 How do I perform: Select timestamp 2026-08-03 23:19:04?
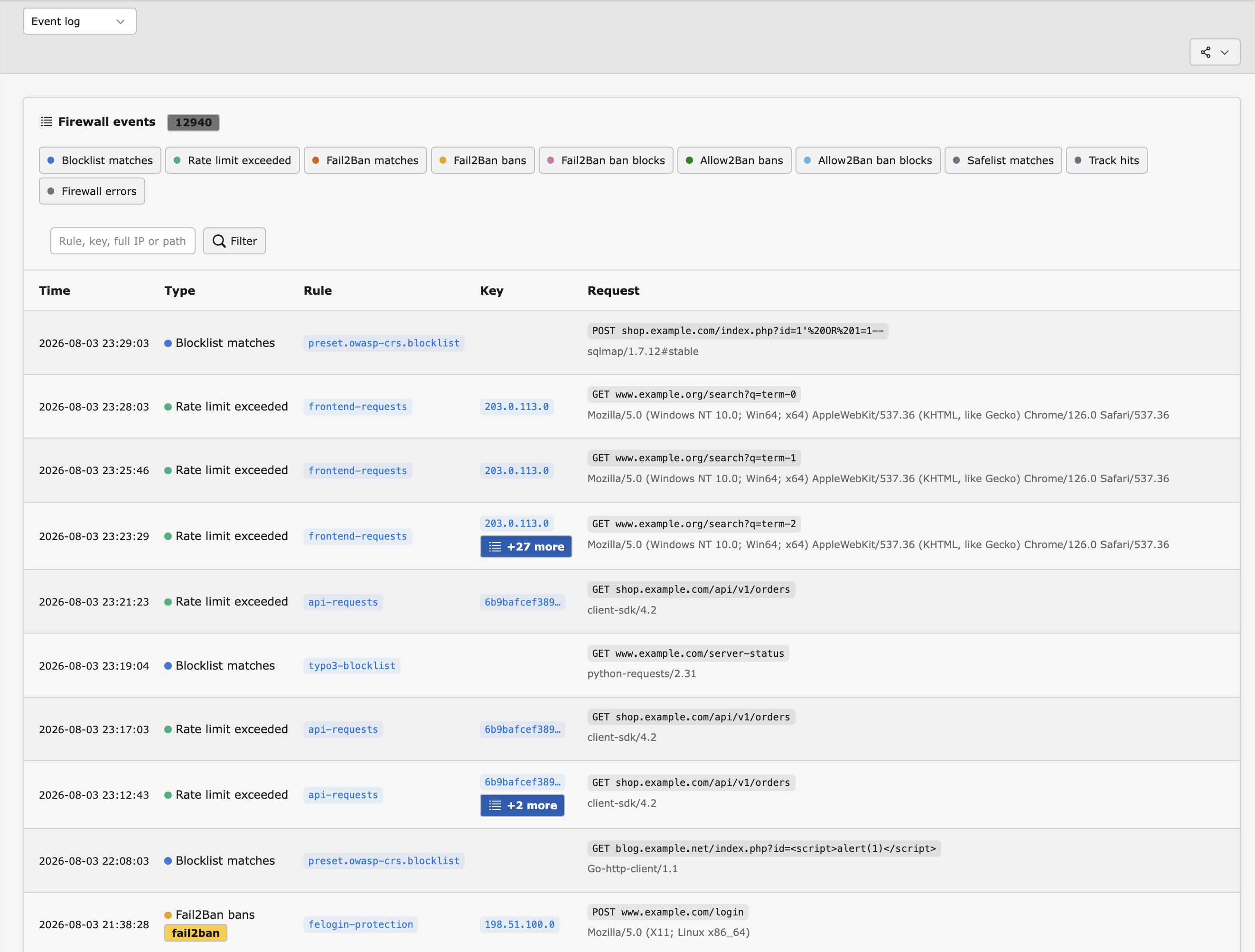click(94, 666)
